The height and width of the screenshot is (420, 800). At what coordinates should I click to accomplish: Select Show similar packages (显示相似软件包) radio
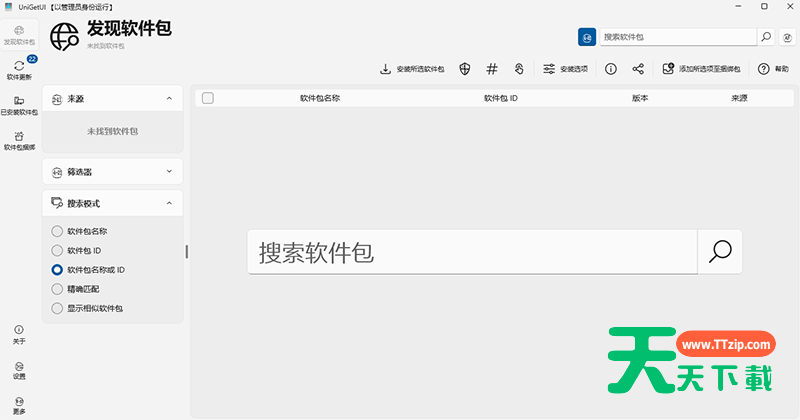pos(57,308)
